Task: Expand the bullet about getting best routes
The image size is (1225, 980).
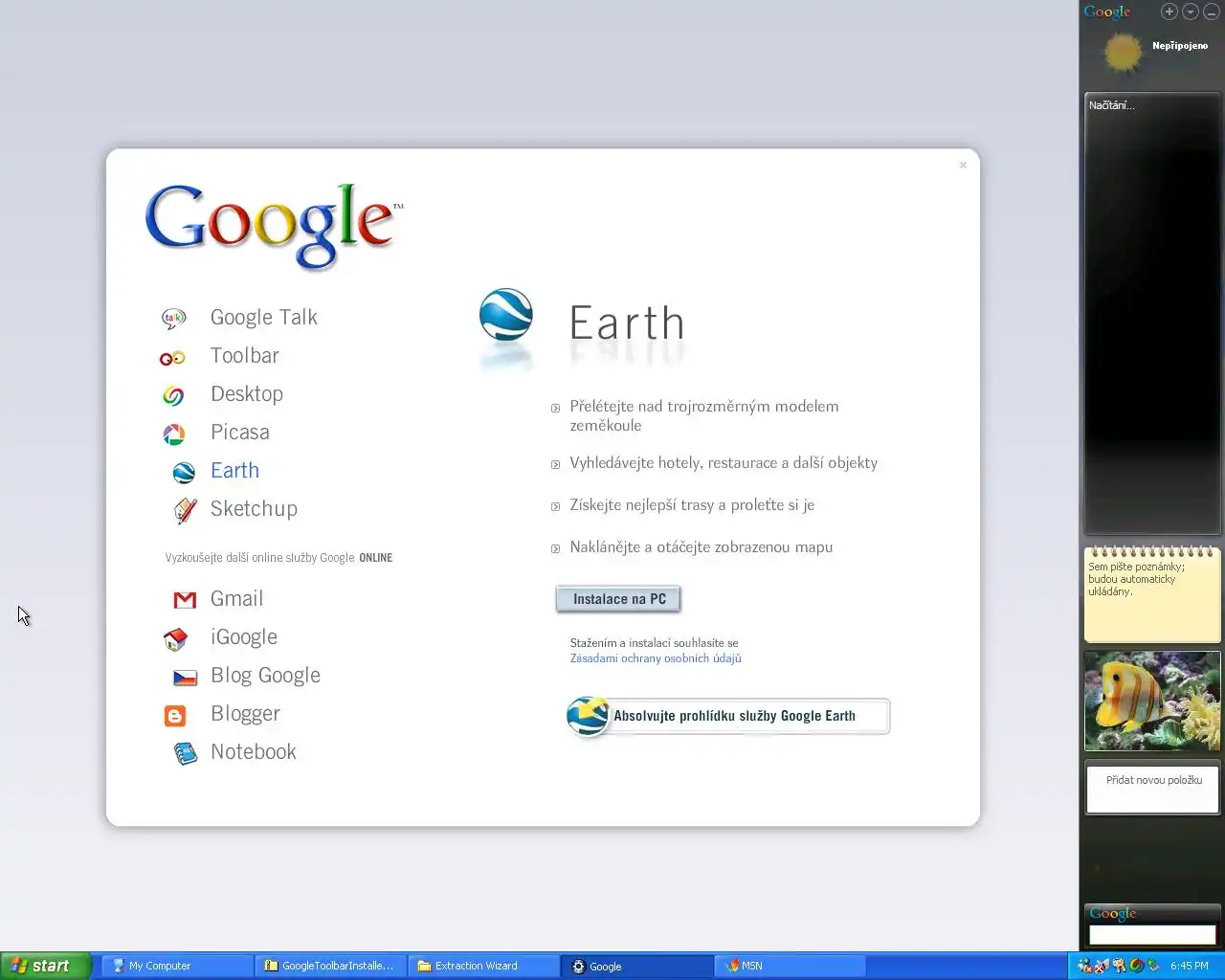Action: point(555,507)
